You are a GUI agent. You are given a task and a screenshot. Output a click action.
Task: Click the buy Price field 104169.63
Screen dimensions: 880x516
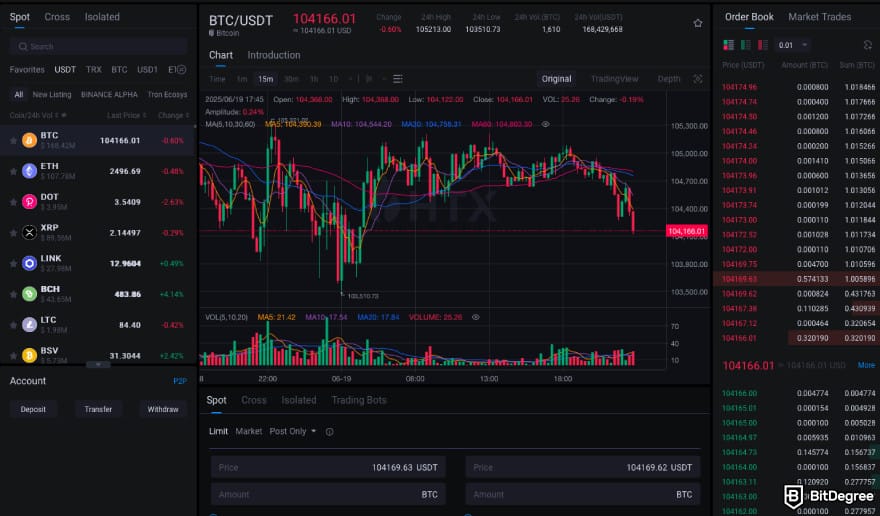click(328, 467)
